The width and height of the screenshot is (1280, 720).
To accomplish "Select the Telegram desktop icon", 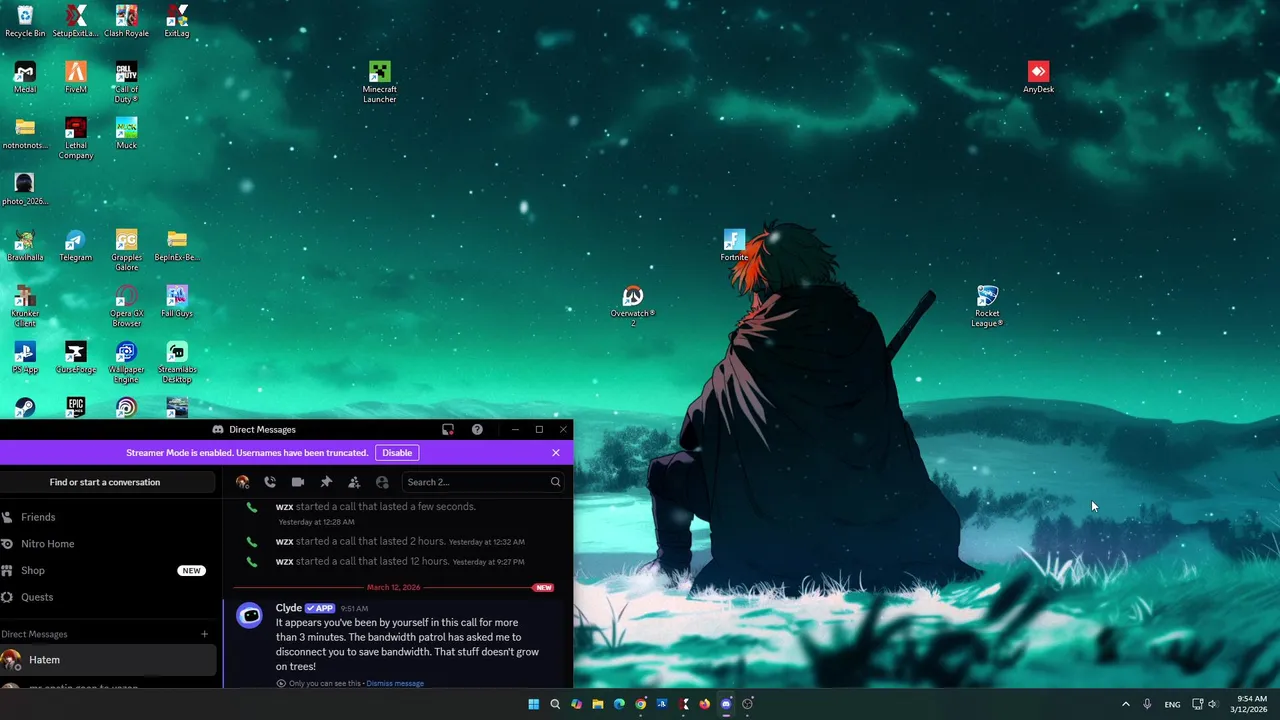I will pos(76,245).
